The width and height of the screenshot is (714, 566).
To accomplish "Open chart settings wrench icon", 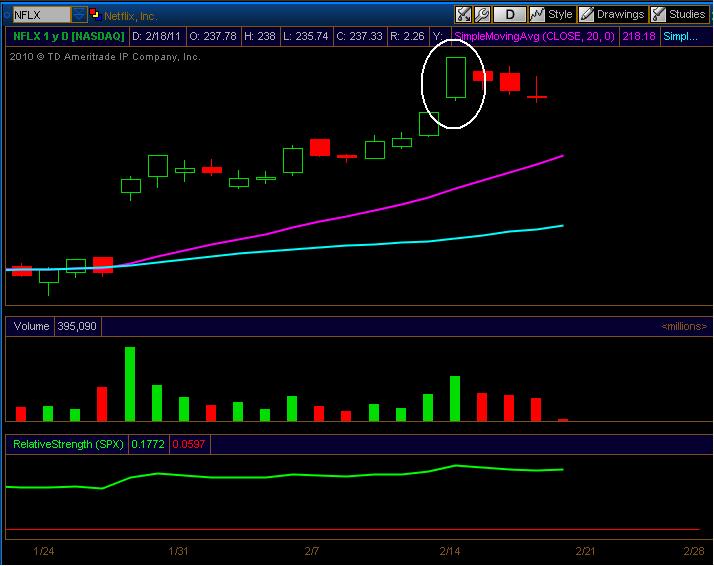I will click(481, 15).
